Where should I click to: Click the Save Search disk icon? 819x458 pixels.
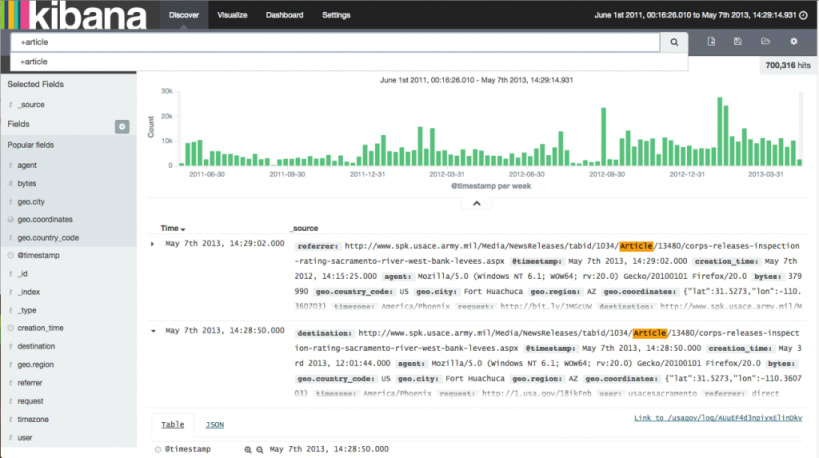click(x=738, y=41)
